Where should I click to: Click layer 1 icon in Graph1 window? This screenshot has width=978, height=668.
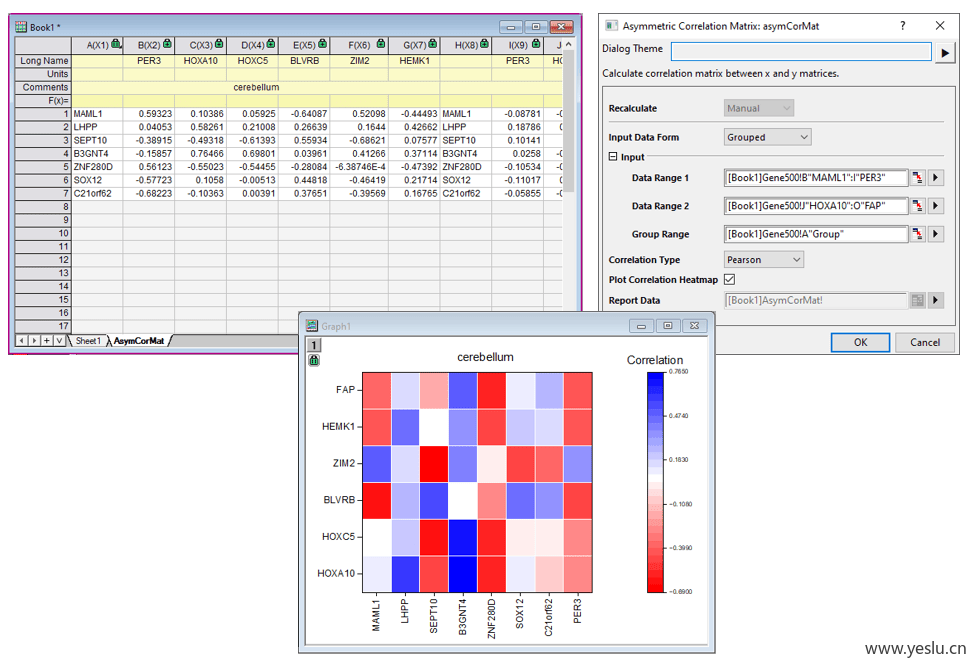(x=314, y=345)
